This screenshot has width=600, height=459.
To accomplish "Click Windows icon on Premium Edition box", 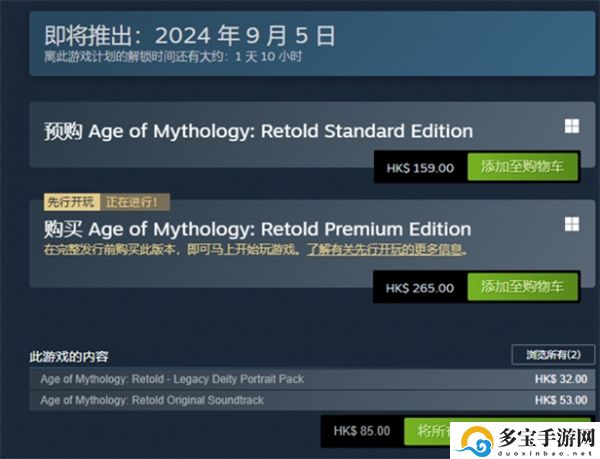I will [x=572, y=225].
